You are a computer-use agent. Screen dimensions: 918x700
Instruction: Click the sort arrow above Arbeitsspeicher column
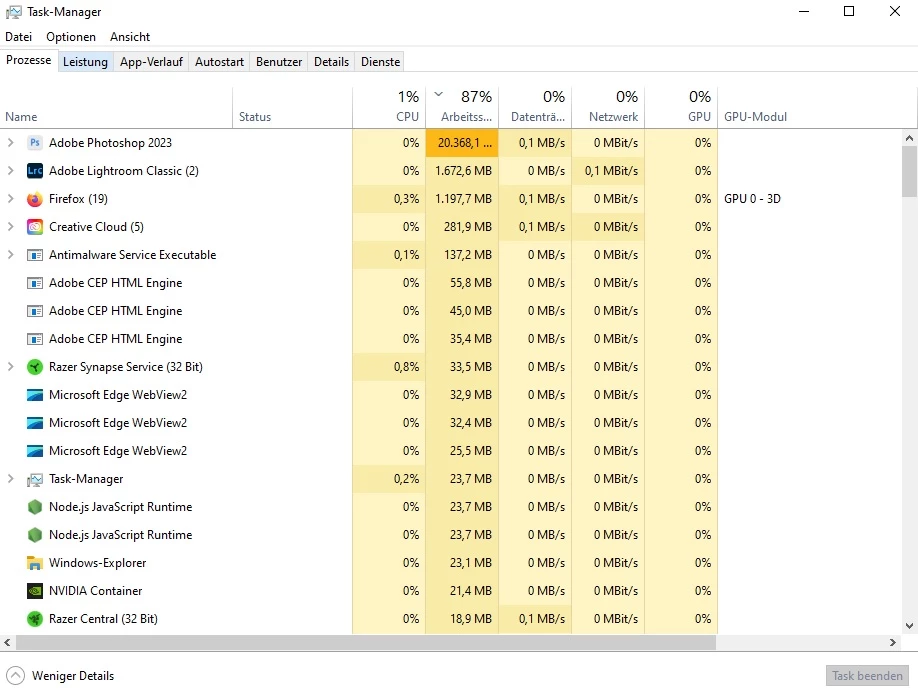[438, 94]
